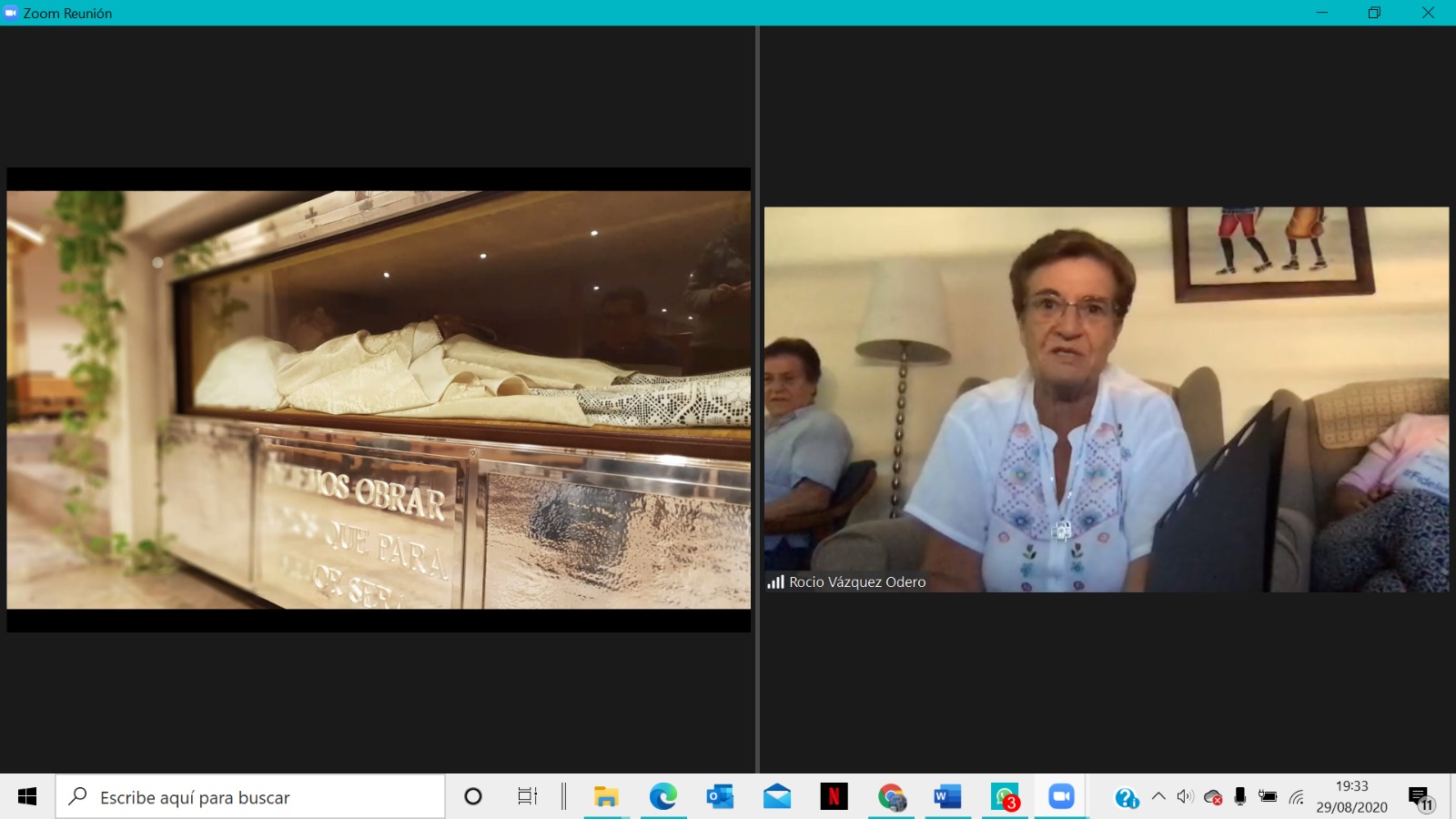The image size is (1456, 819).
Task: Open the Windows Start menu
Action: 27,797
